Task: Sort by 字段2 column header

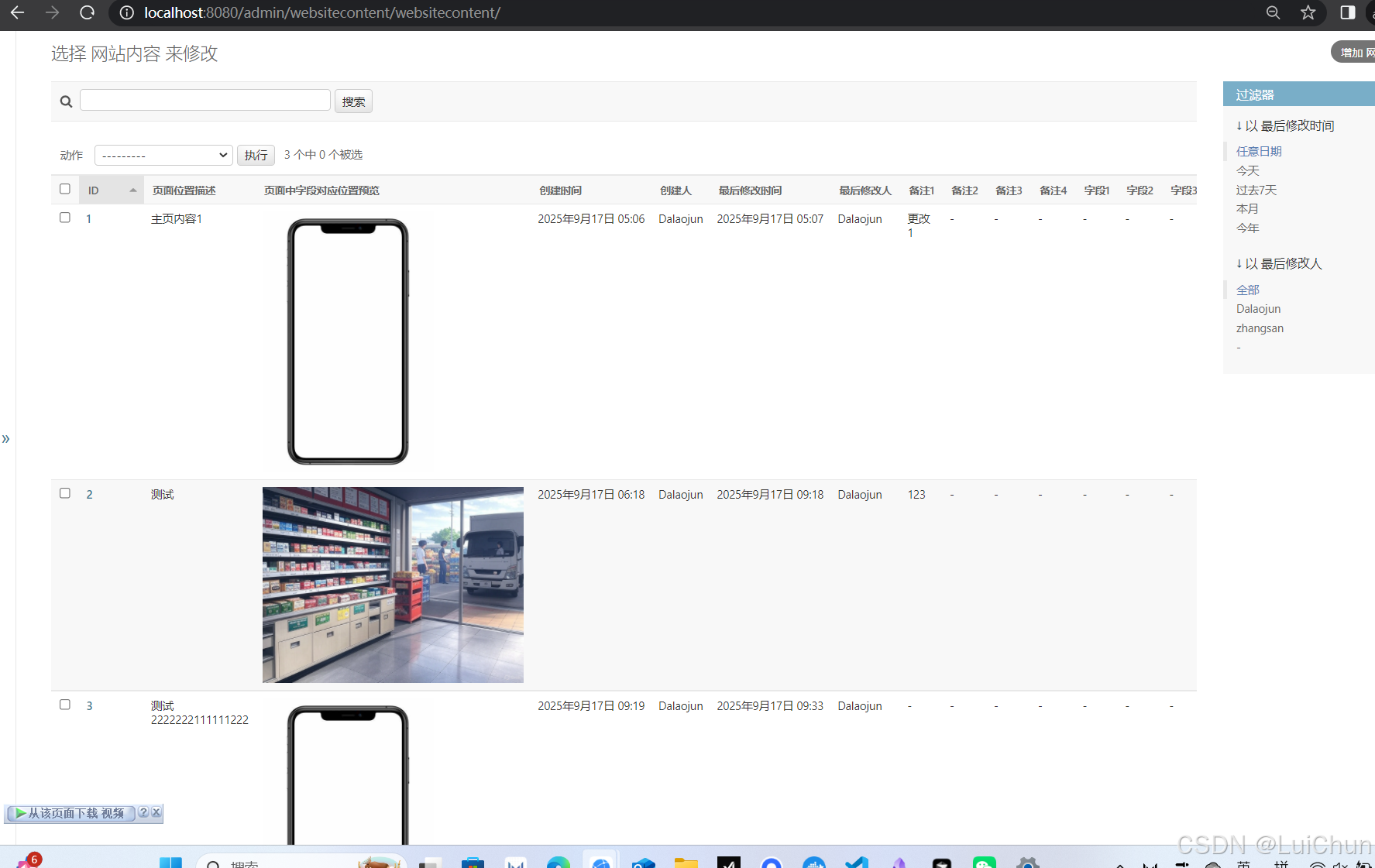Action: point(1140,190)
